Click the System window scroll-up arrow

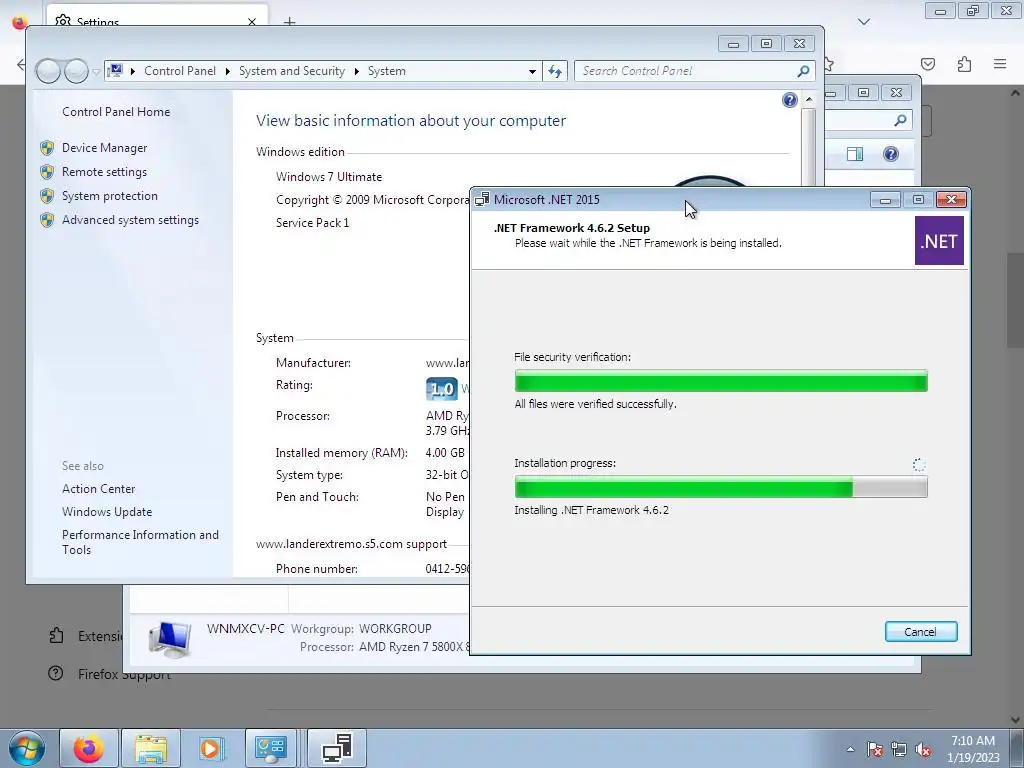click(808, 99)
